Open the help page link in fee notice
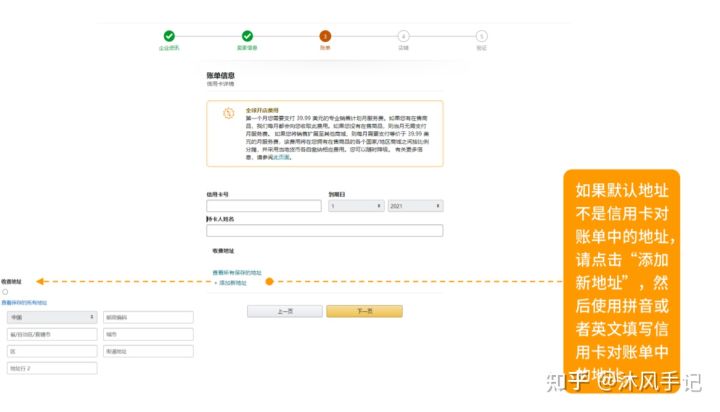This screenshot has height=412, width=720. tap(281, 157)
